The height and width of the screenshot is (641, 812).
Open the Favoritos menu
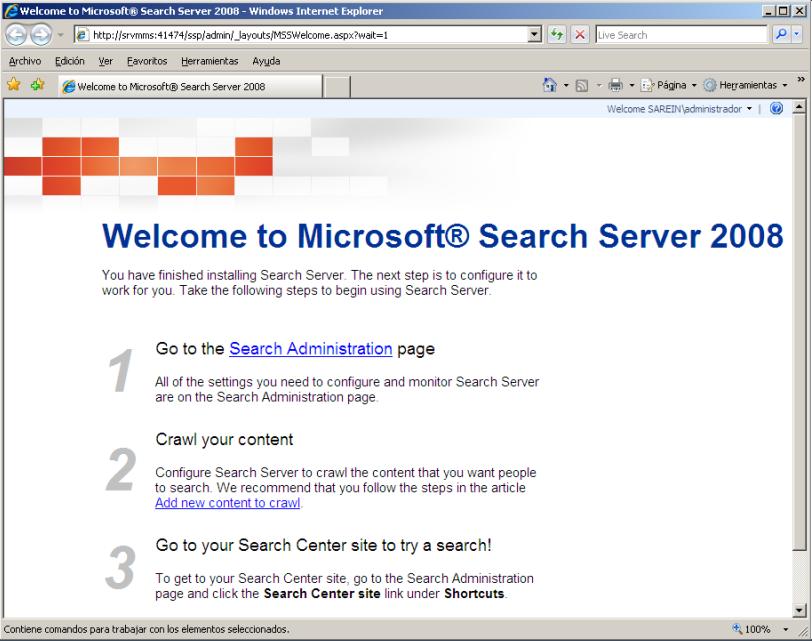coord(147,61)
